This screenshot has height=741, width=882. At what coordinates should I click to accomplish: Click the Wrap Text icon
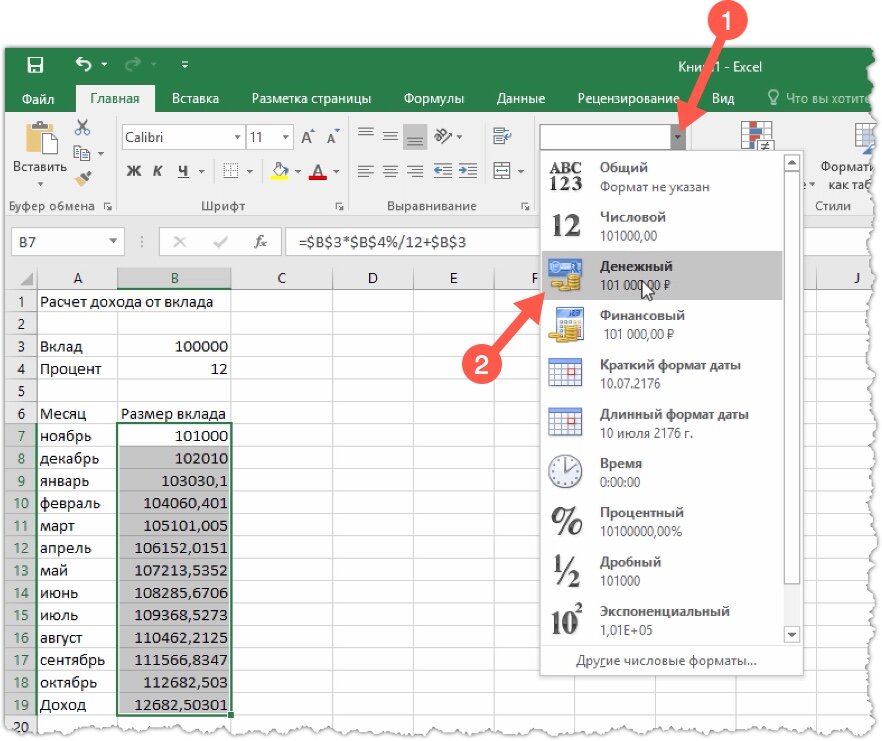[502, 136]
